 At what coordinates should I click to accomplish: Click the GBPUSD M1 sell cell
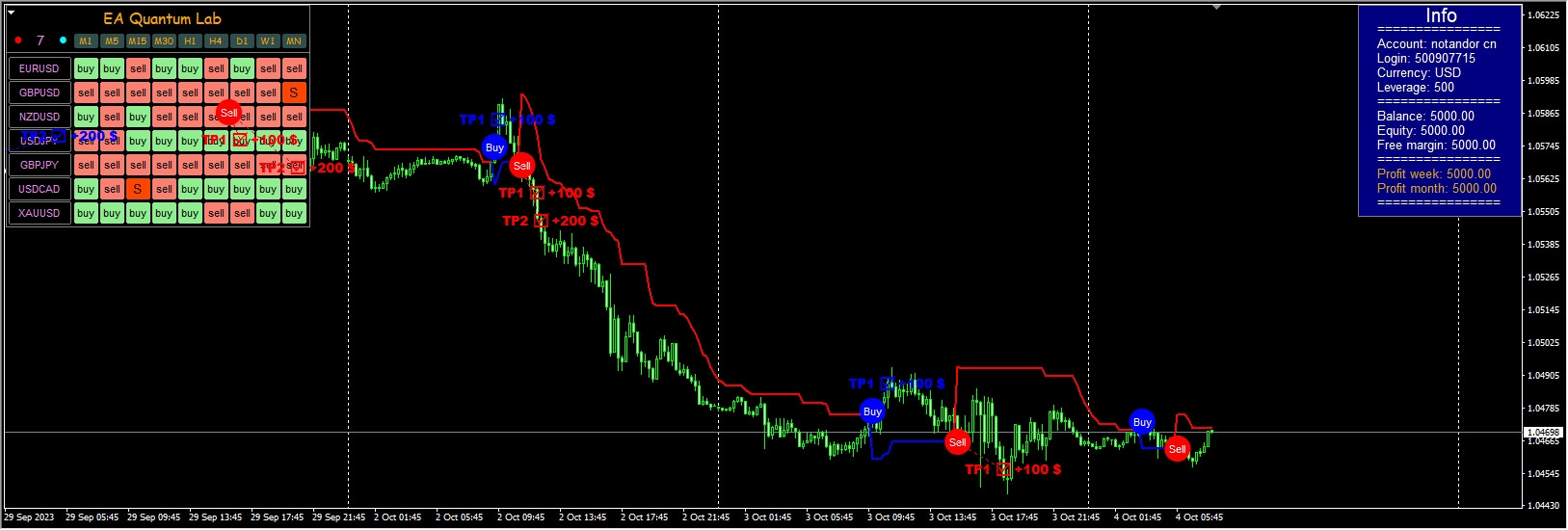click(86, 93)
